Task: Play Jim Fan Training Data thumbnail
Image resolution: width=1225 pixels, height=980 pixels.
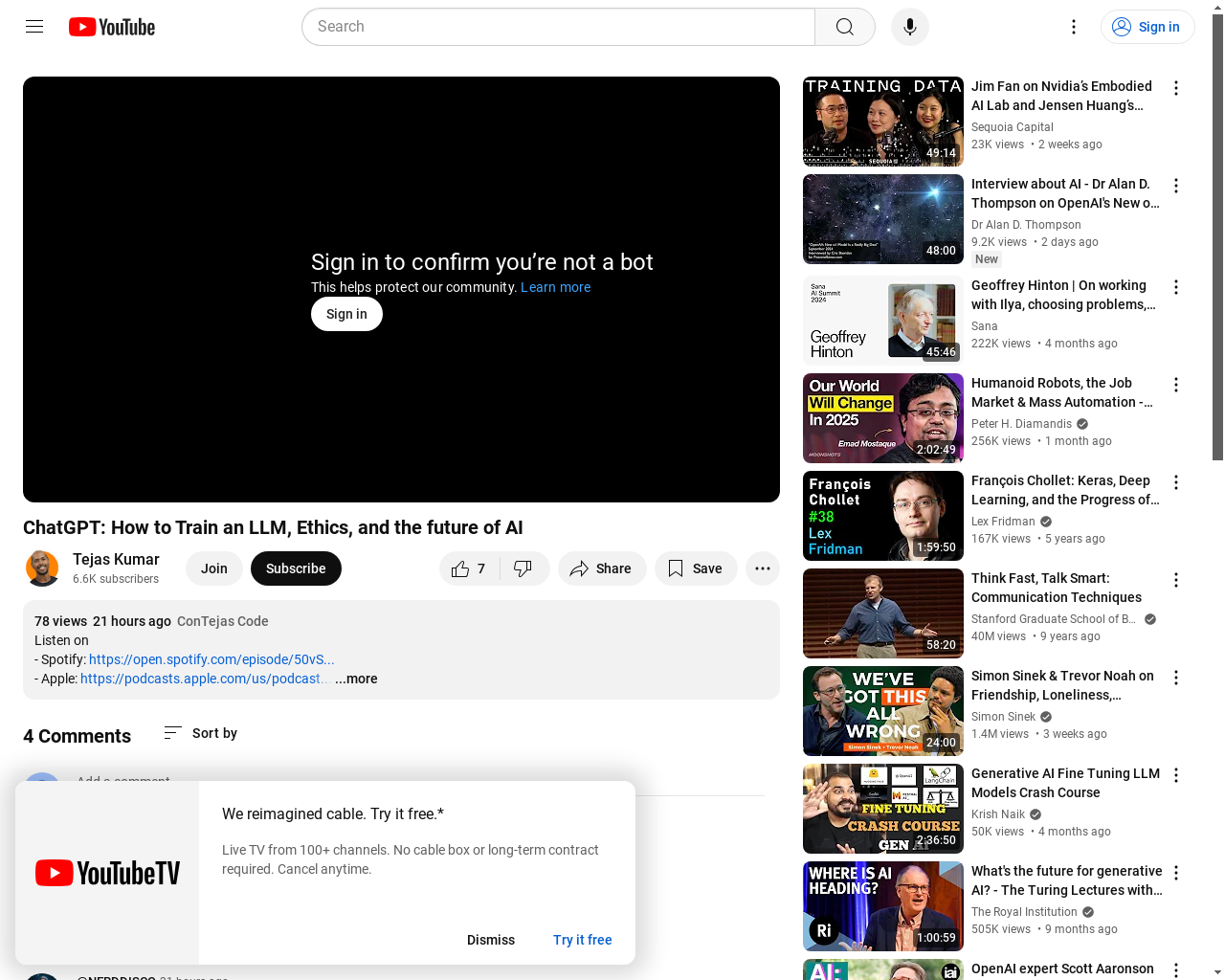Action: pos(883,122)
